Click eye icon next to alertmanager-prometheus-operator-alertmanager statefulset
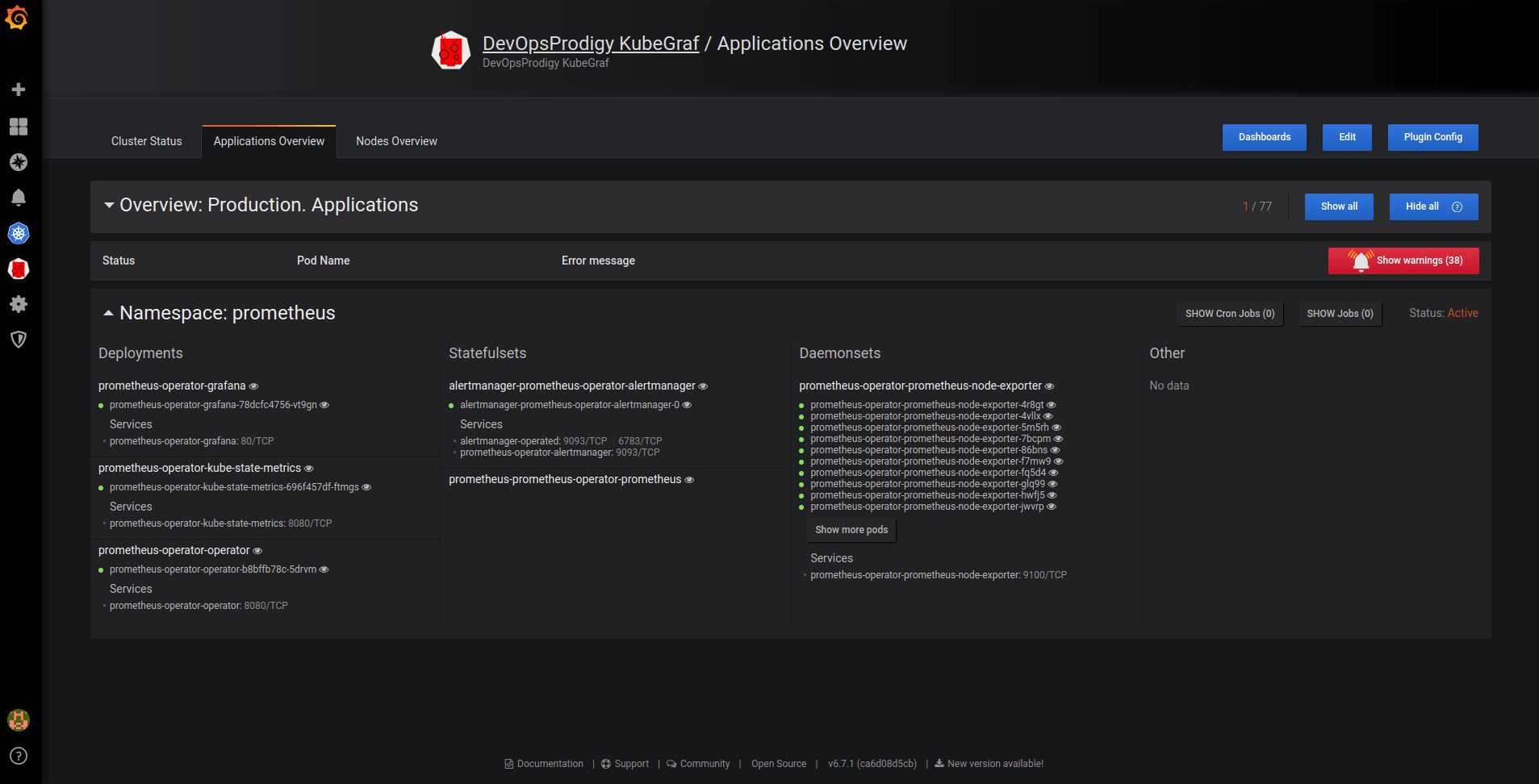1539x784 pixels. point(703,386)
